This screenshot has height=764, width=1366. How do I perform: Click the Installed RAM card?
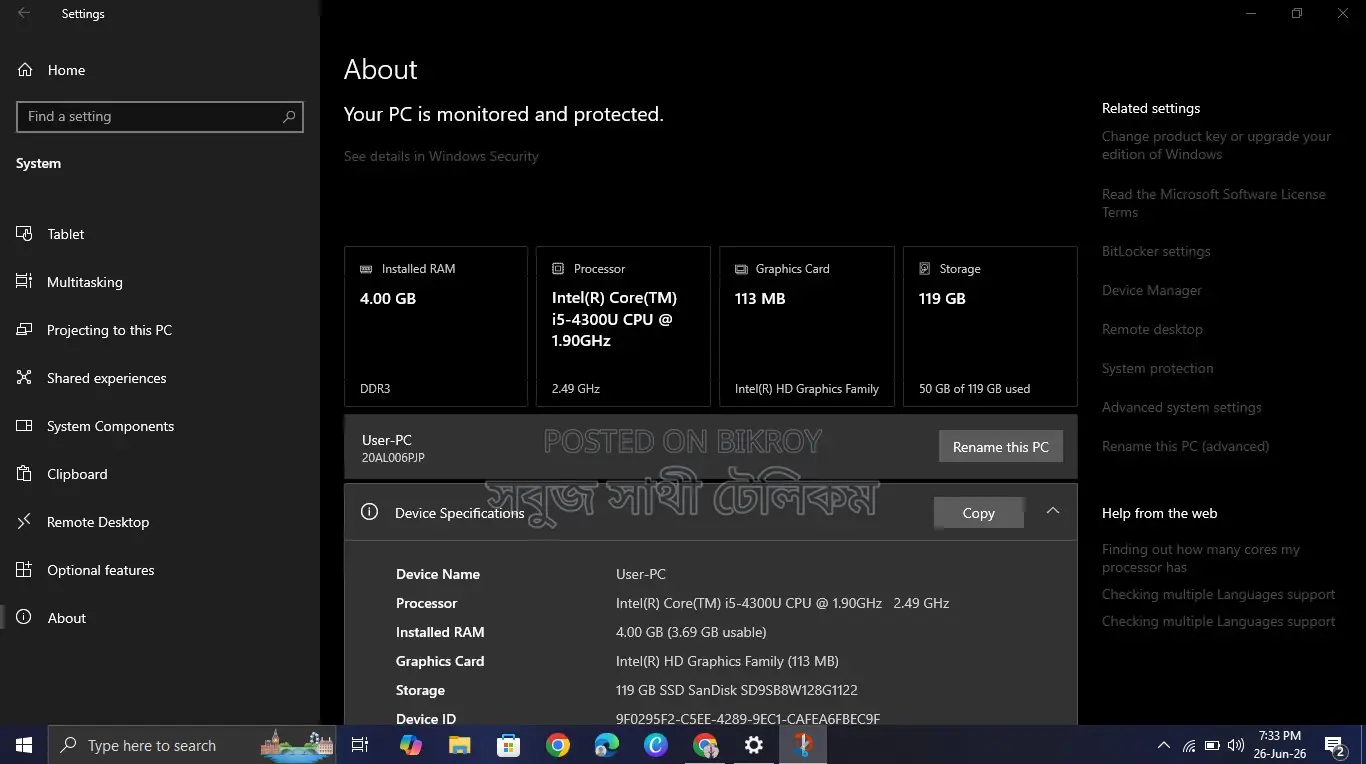click(x=435, y=327)
